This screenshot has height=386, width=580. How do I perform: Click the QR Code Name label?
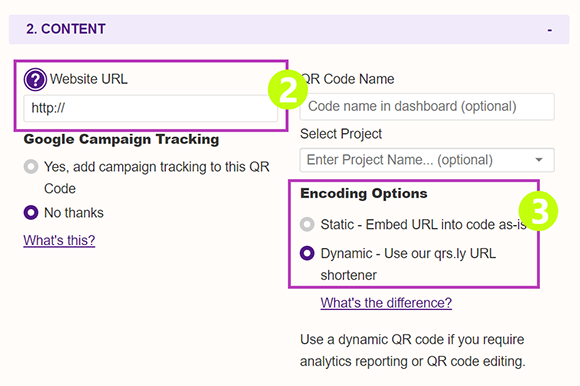(x=348, y=79)
